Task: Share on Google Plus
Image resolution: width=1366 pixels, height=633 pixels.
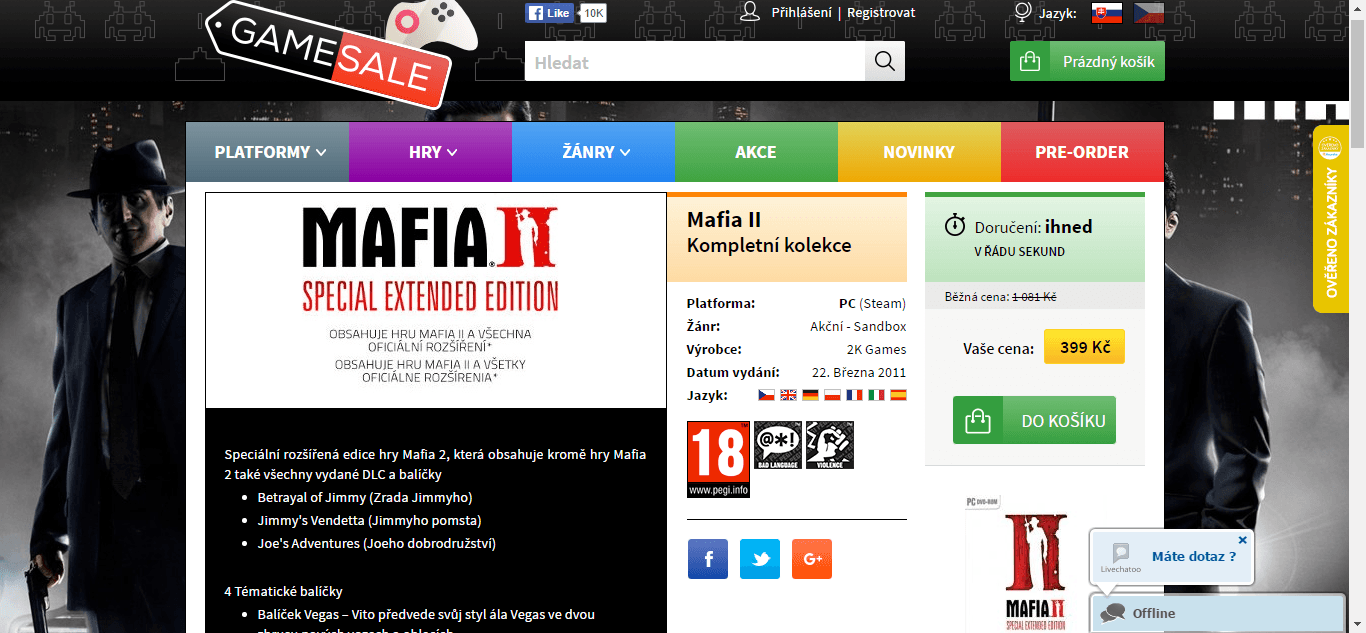Action: [x=812, y=559]
